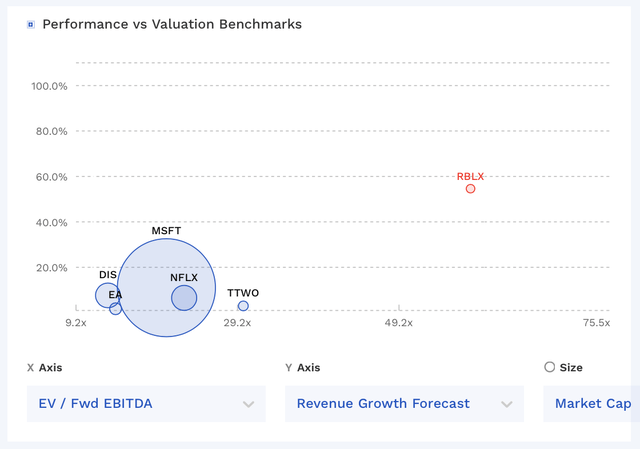The image size is (640, 449).
Task: Click the MSFT ticker label
Action: tap(167, 231)
